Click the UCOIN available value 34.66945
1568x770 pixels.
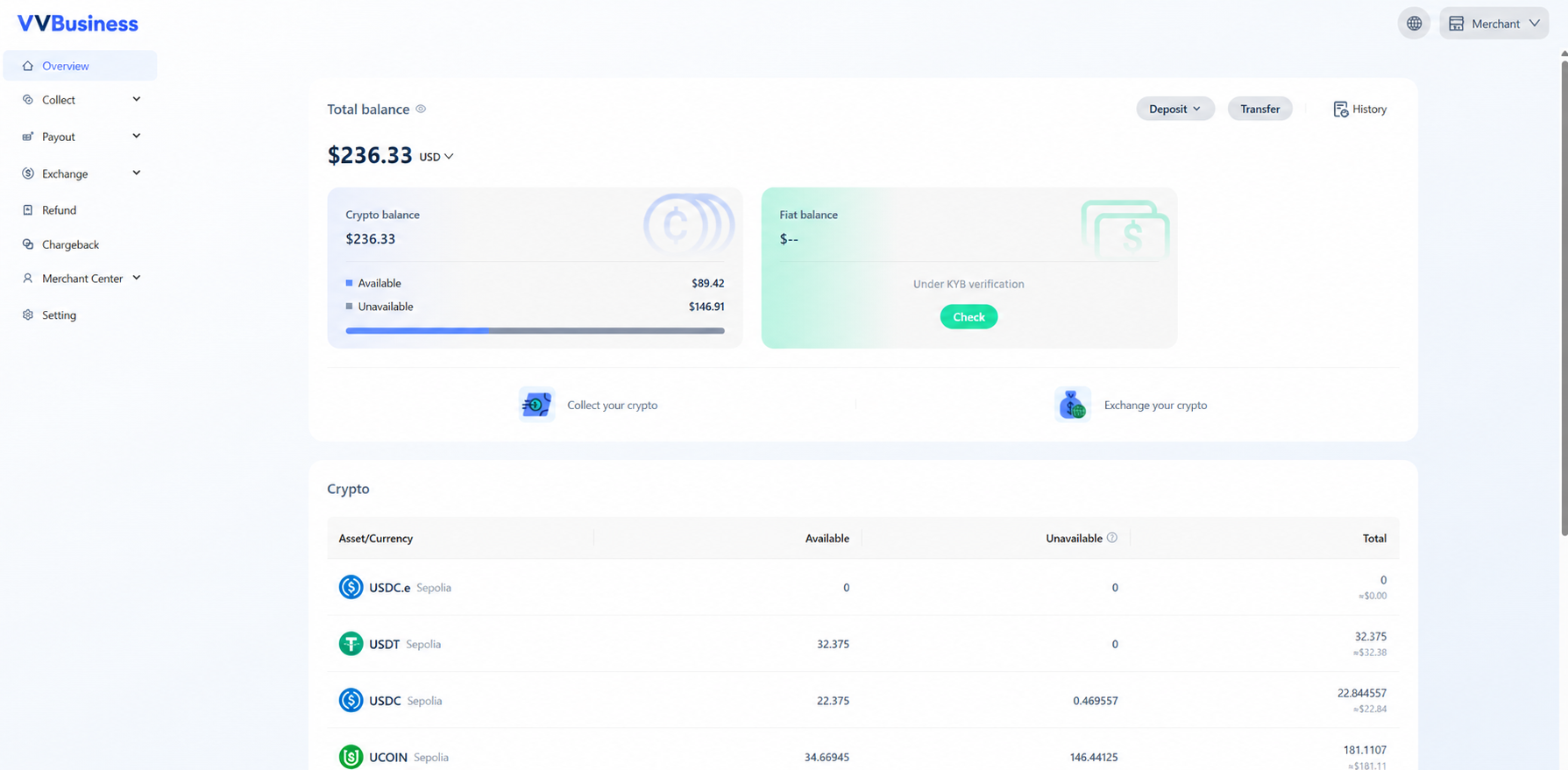coord(827,757)
